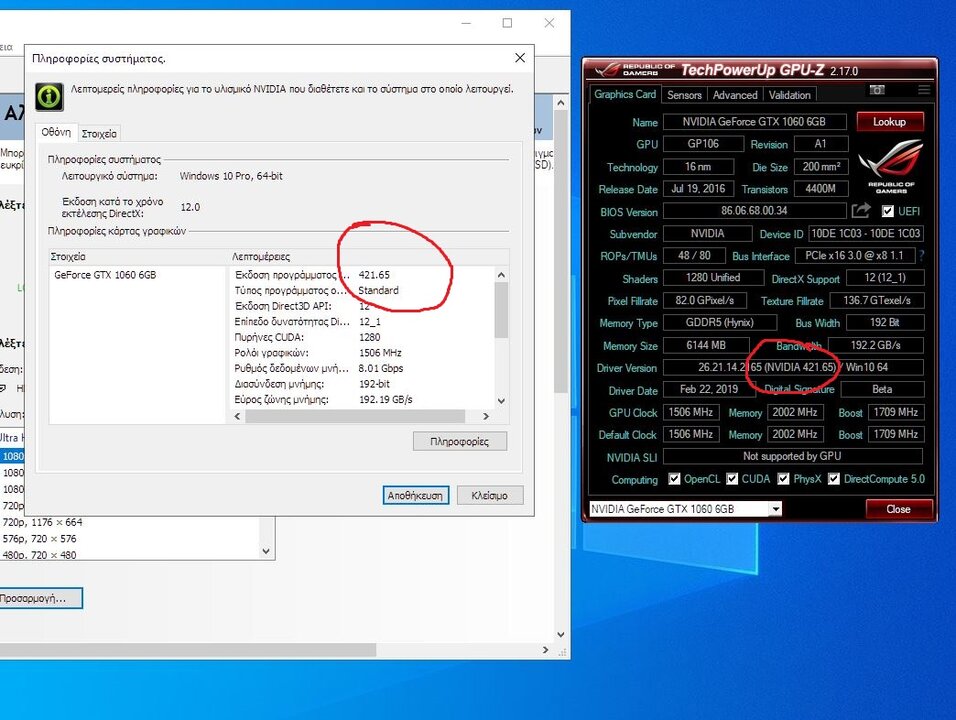Click the details list scroll left arrow
This screenshot has height=720, width=956.
coord(238,416)
